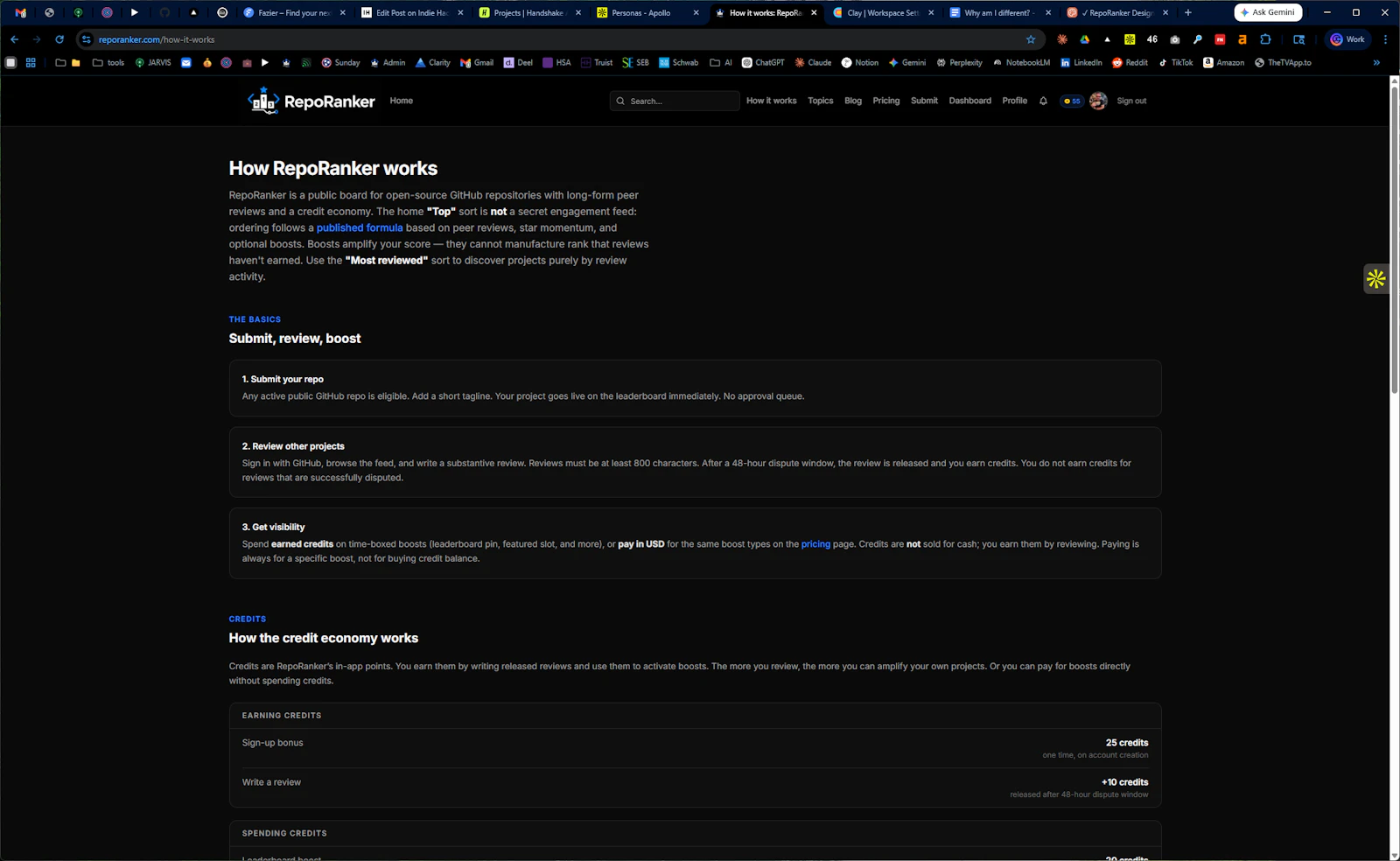The width and height of the screenshot is (1400, 861).
Task: Open the NotebookLM bookmark
Action: (x=1021, y=63)
